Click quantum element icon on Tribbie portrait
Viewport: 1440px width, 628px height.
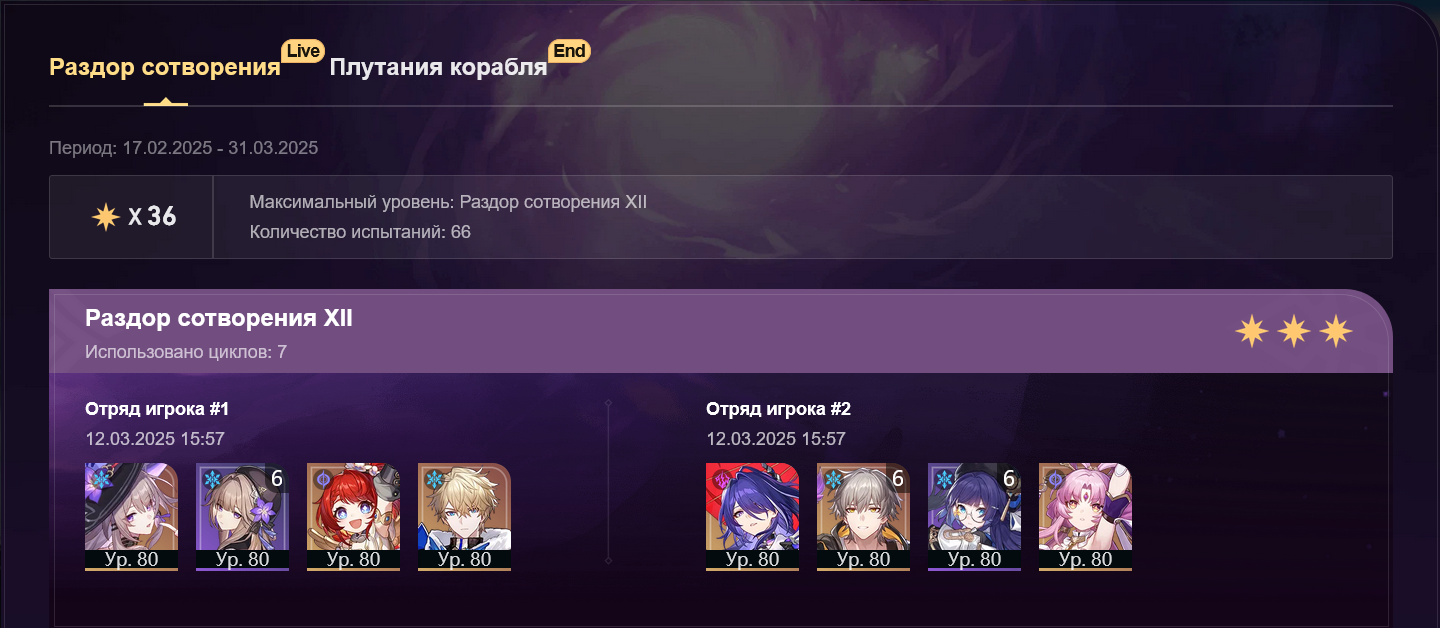[x=322, y=479]
